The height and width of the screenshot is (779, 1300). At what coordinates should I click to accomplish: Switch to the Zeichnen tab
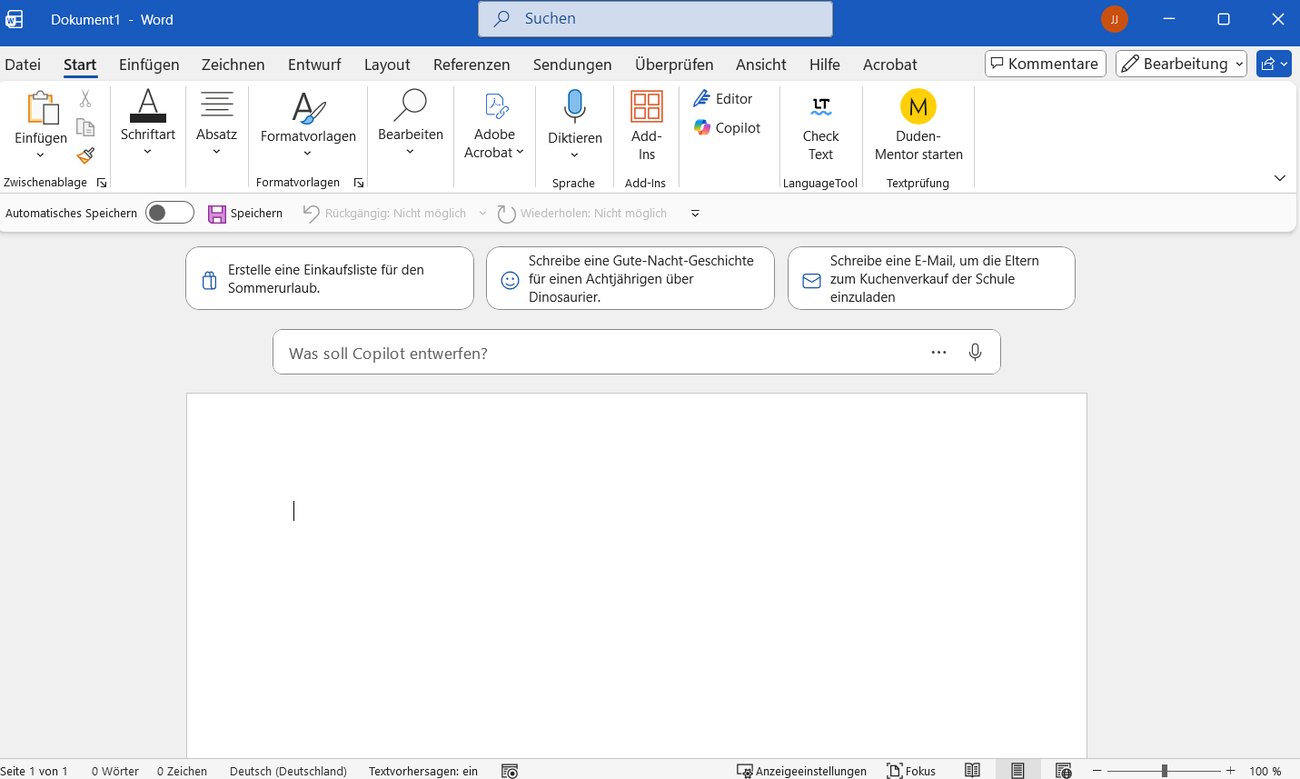[x=233, y=64]
